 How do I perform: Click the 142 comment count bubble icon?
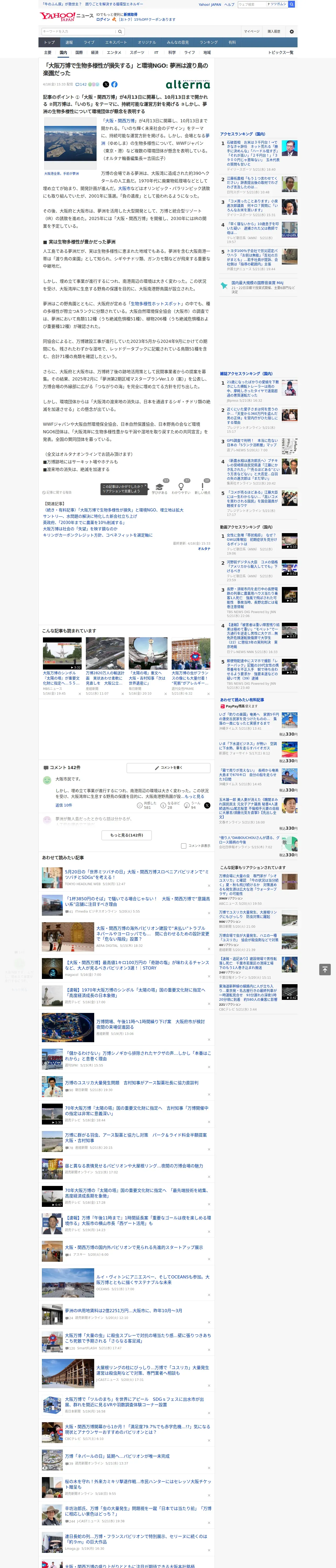coord(81,85)
